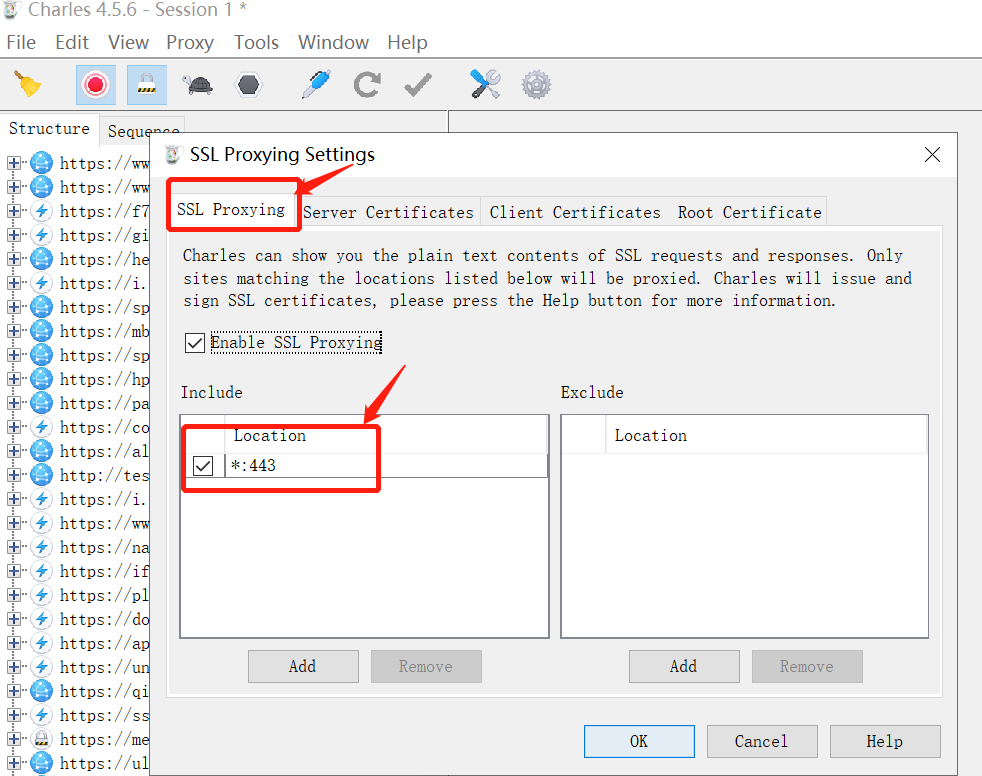Repeat request with the refresh icon
The height and width of the screenshot is (776, 982).
[x=367, y=85]
